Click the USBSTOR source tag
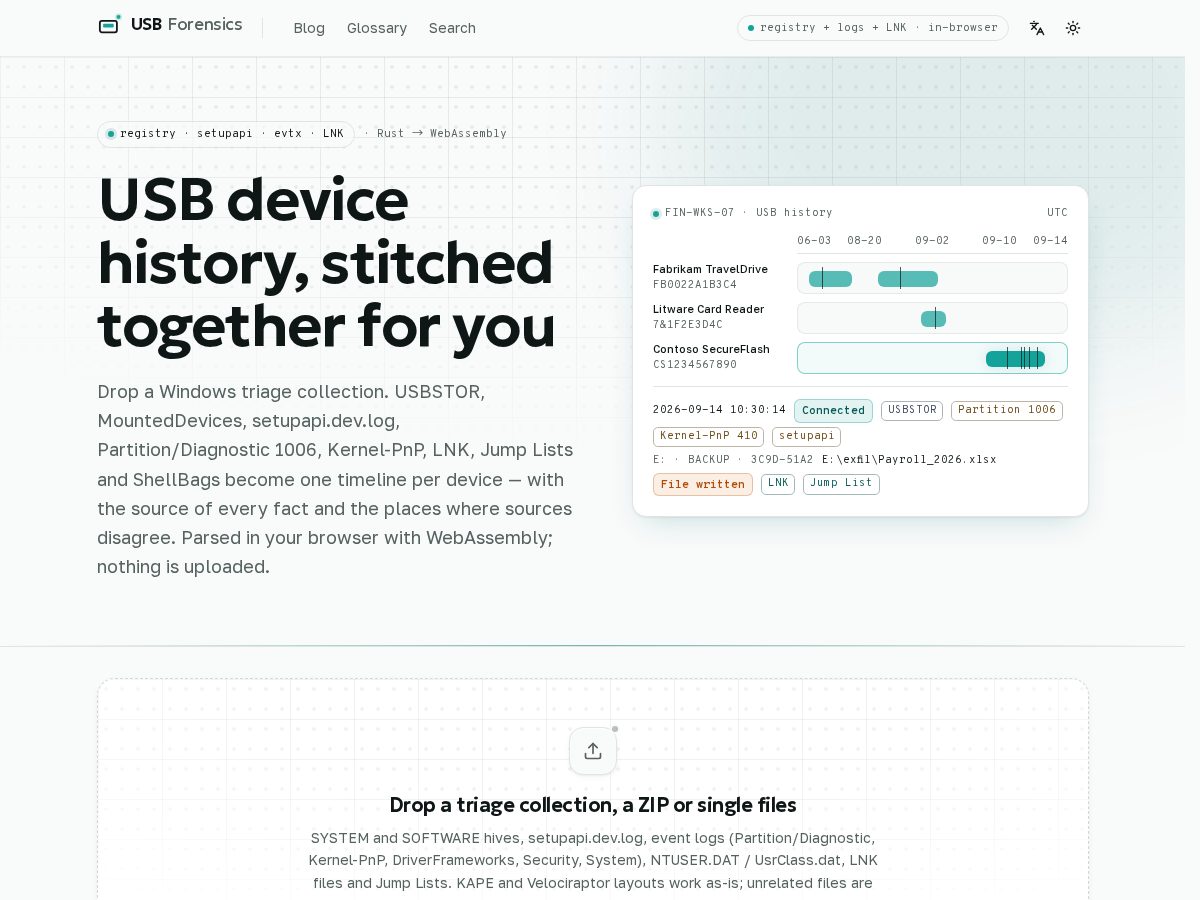 (912, 410)
